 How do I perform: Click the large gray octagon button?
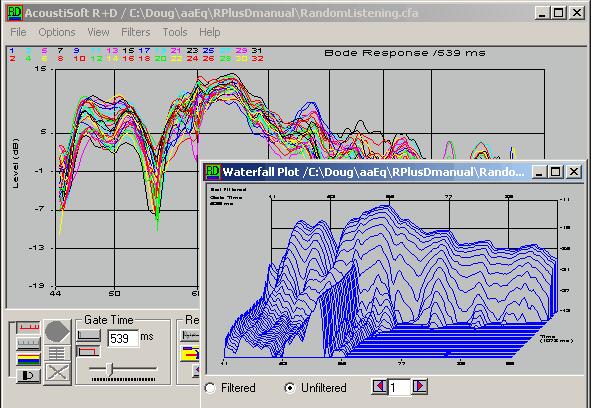[x=57, y=332]
